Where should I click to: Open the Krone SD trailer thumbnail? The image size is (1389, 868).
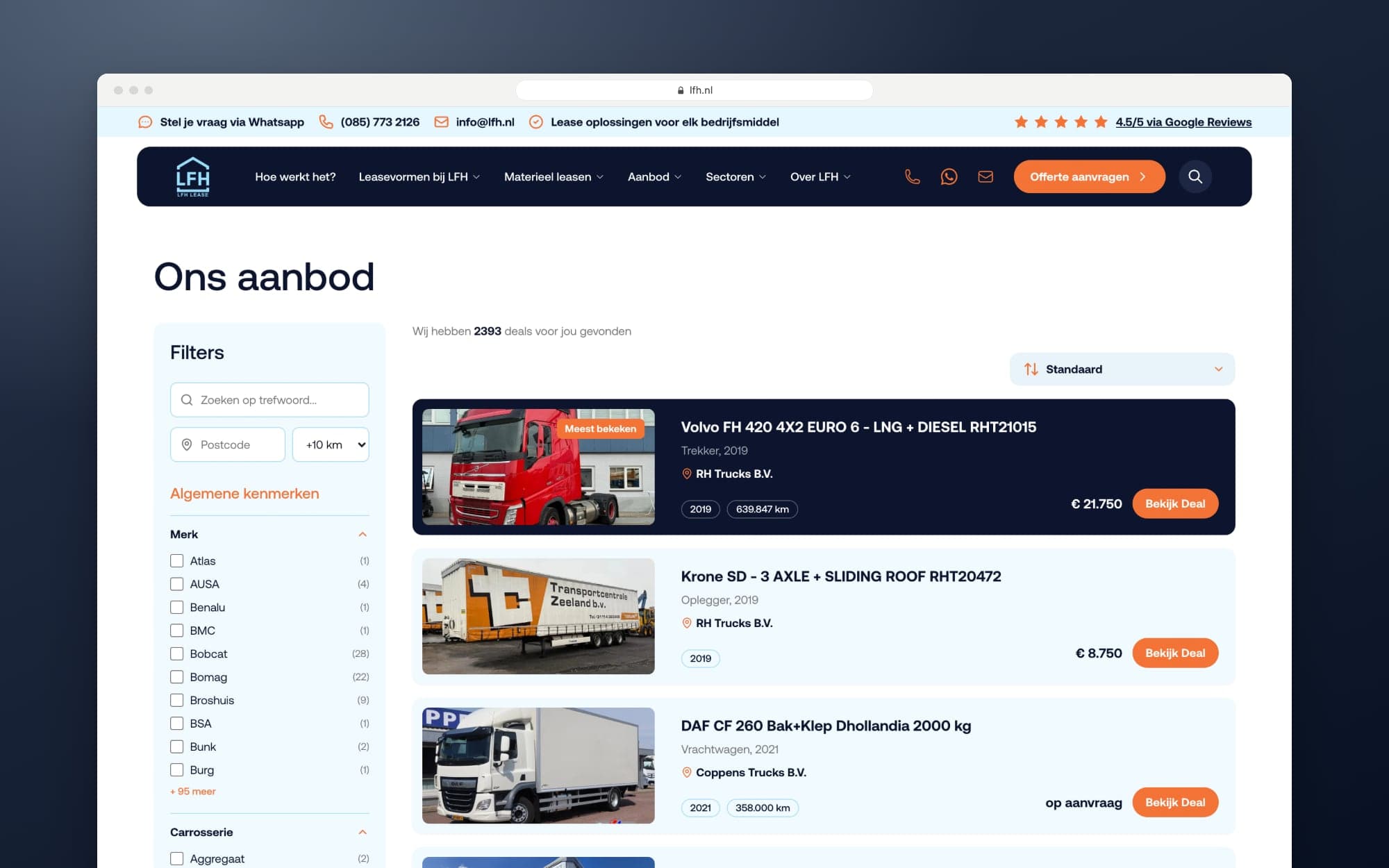point(538,616)
